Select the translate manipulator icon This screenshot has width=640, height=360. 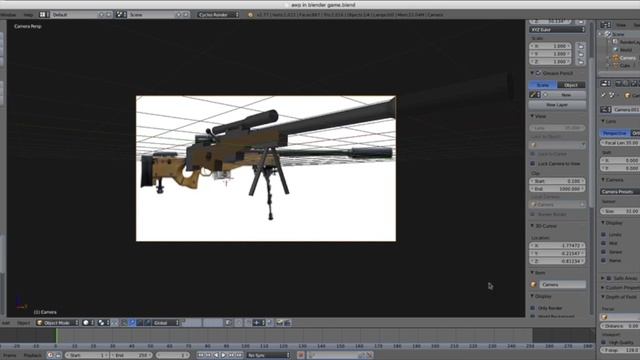(132, 322)
